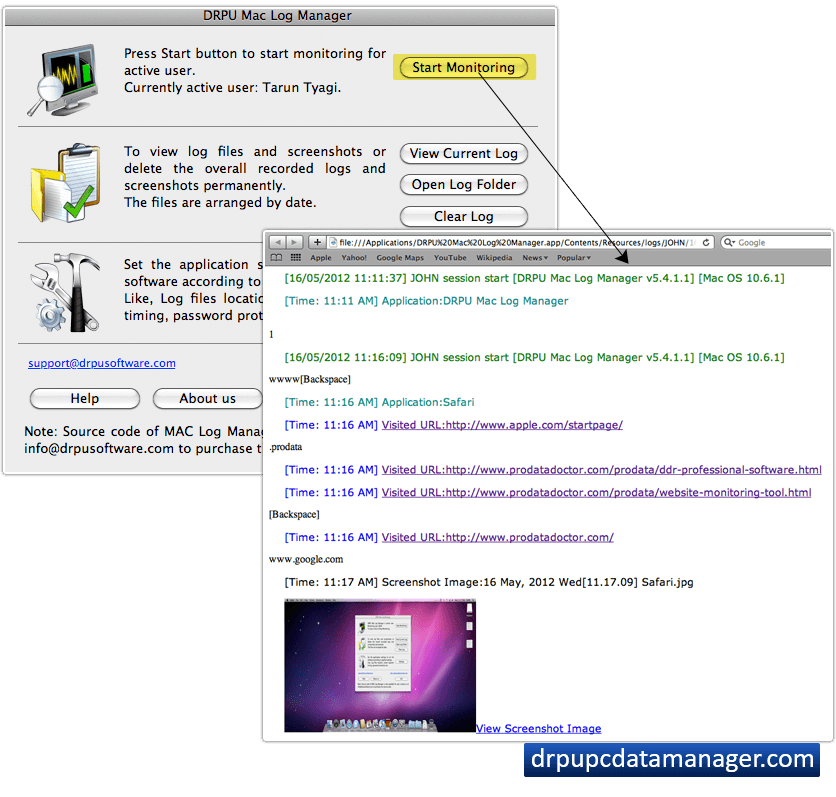The width and height of the screenshot is (836, 797).
Task: Open the Yahoo! bookmark
Action: pyautogui.click(x=354, y=258)
